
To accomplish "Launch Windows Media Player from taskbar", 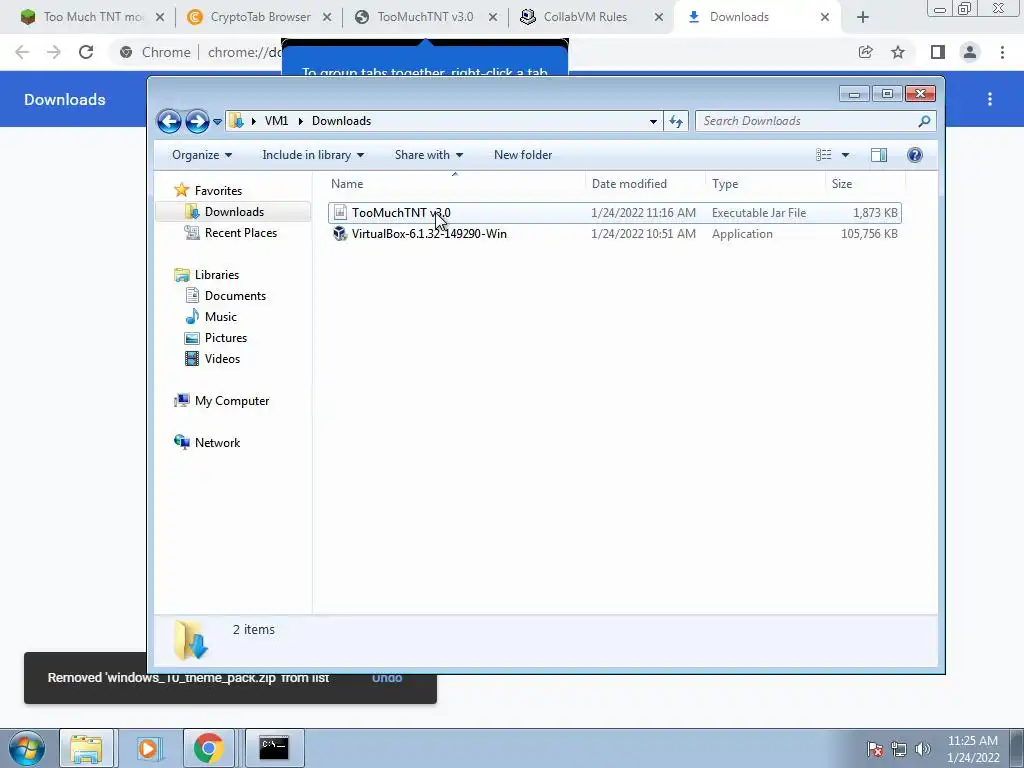I will (148, 748).
